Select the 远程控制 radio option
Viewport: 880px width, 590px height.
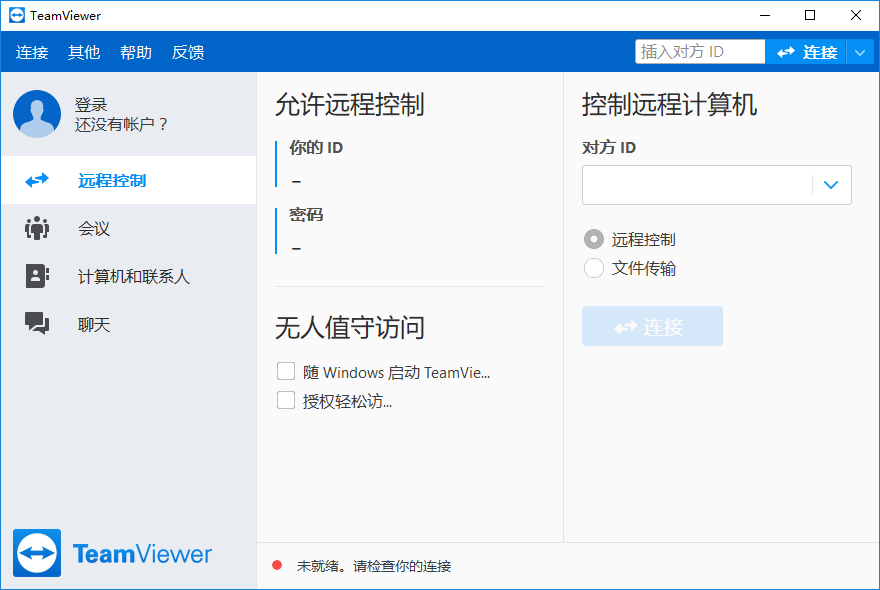point(594,239)
